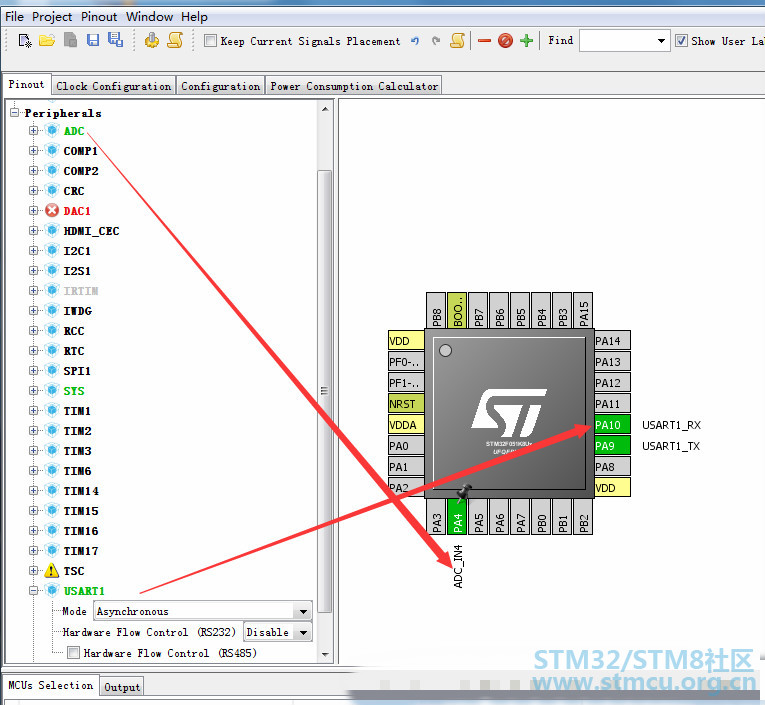Screen dimensions: 765x705
Task: Click the ADC_IN4 pin label
Action: 458,566
